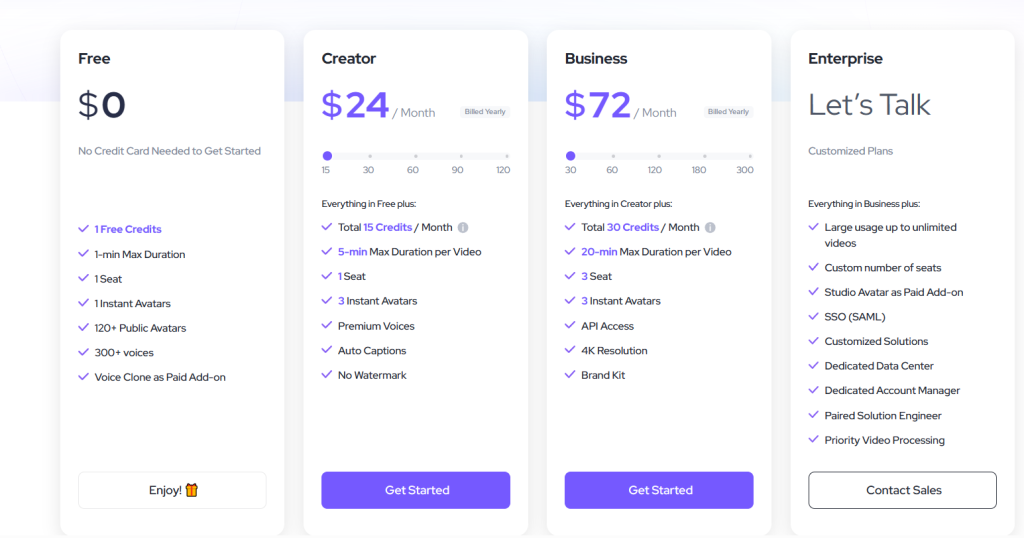
Task: Click checkmark icon beside API Access
Action: pos(570,326)
